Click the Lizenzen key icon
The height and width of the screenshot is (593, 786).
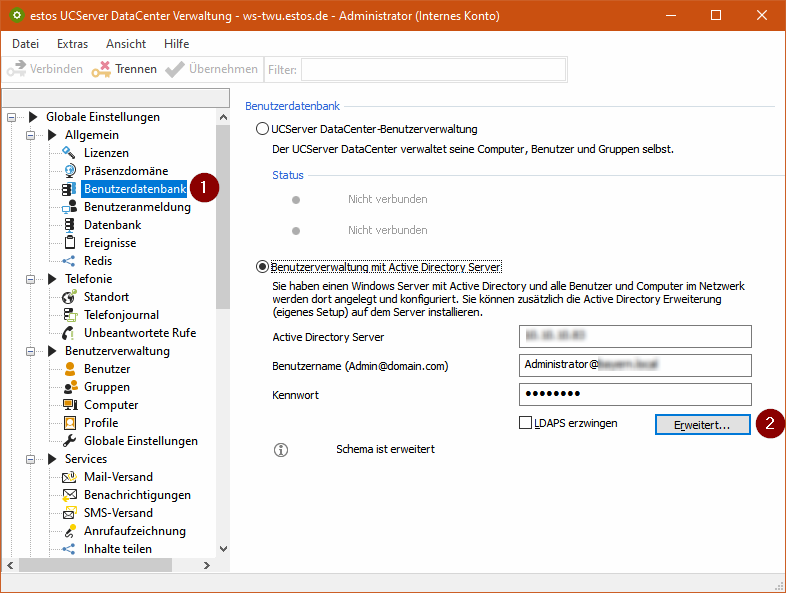[69, 153]
